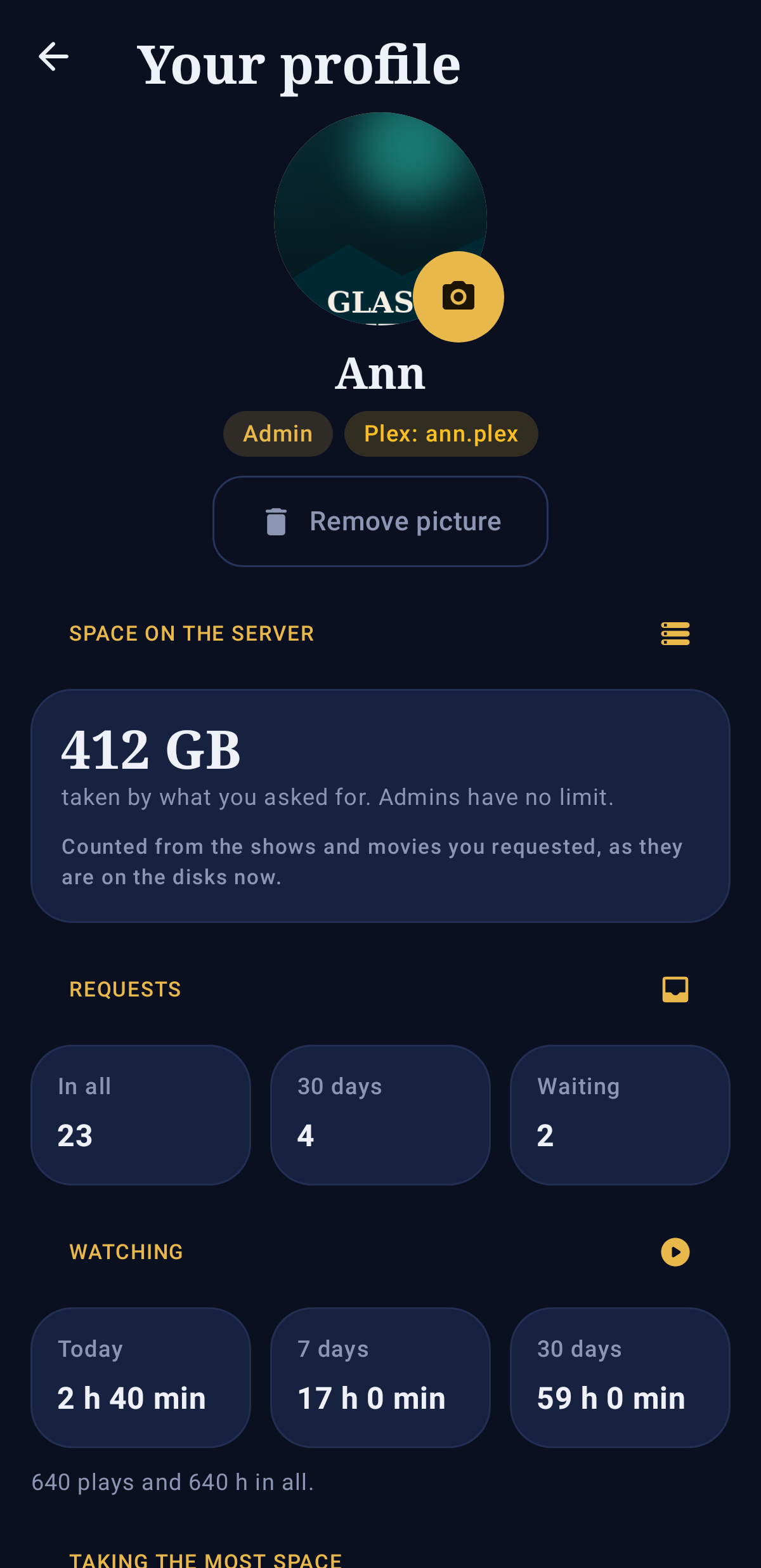Click the watching play icon
The height and width of the screenshot is (1568, 761).
click(675, 1252)
